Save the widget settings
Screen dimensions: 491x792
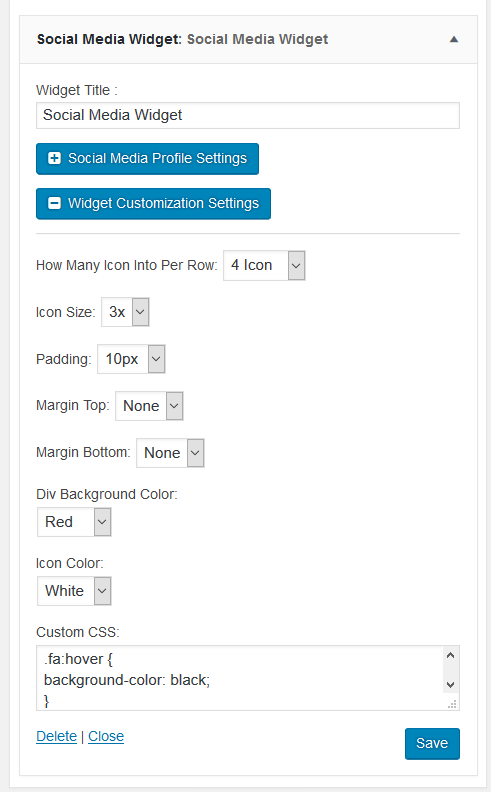pyautogui.click(x=432, y=744)
